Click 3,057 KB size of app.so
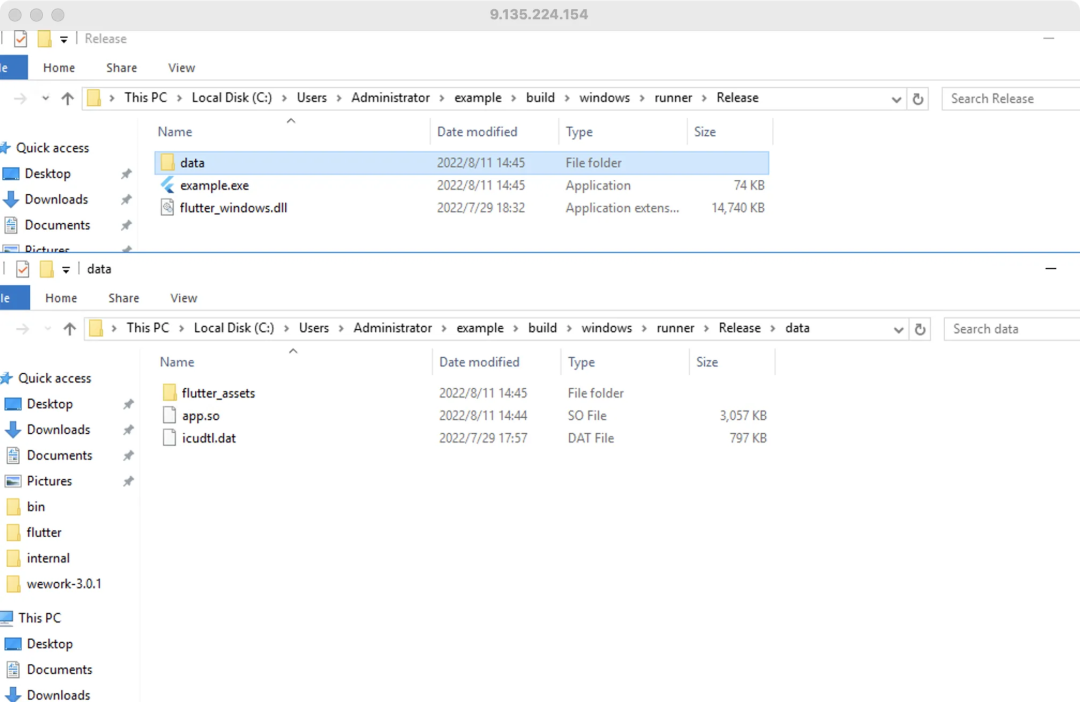Screen dimensions: 1080x702 pos(742,415)
